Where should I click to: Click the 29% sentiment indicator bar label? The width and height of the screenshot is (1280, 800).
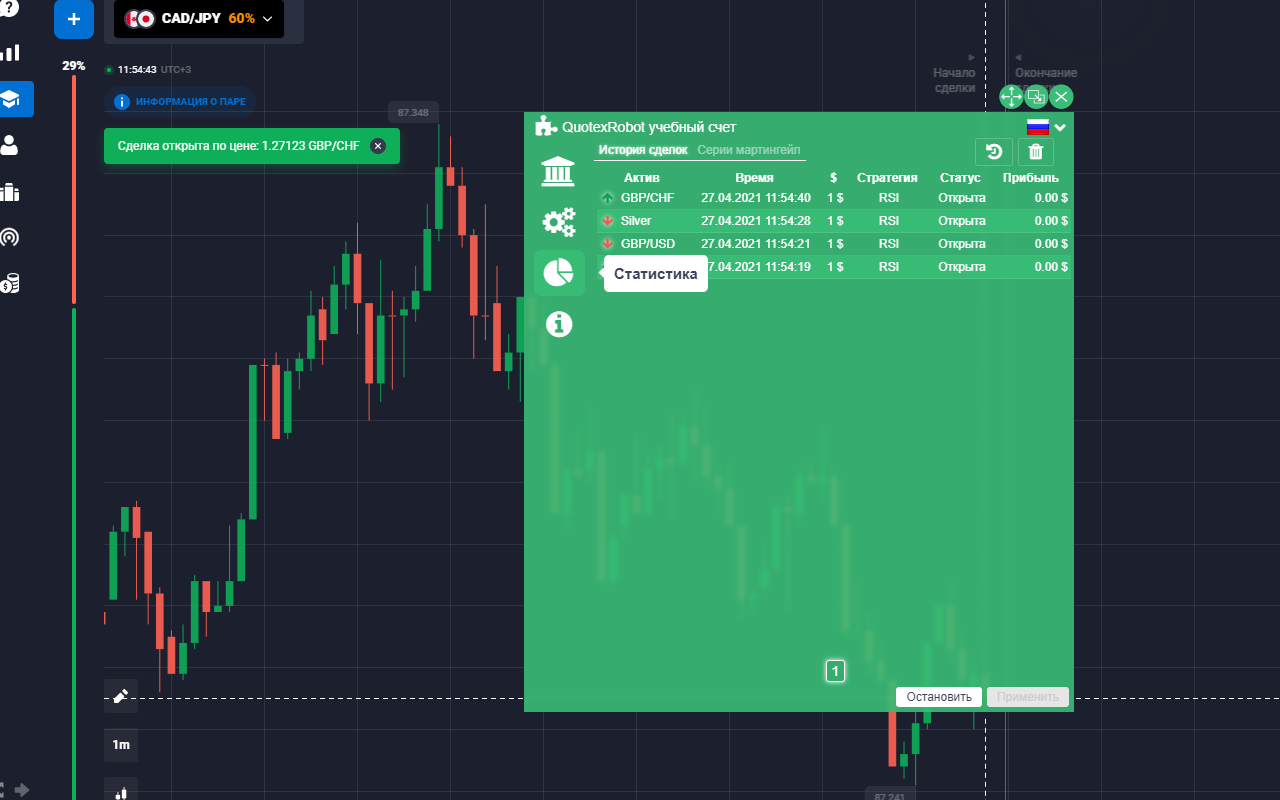pos(73,66)
